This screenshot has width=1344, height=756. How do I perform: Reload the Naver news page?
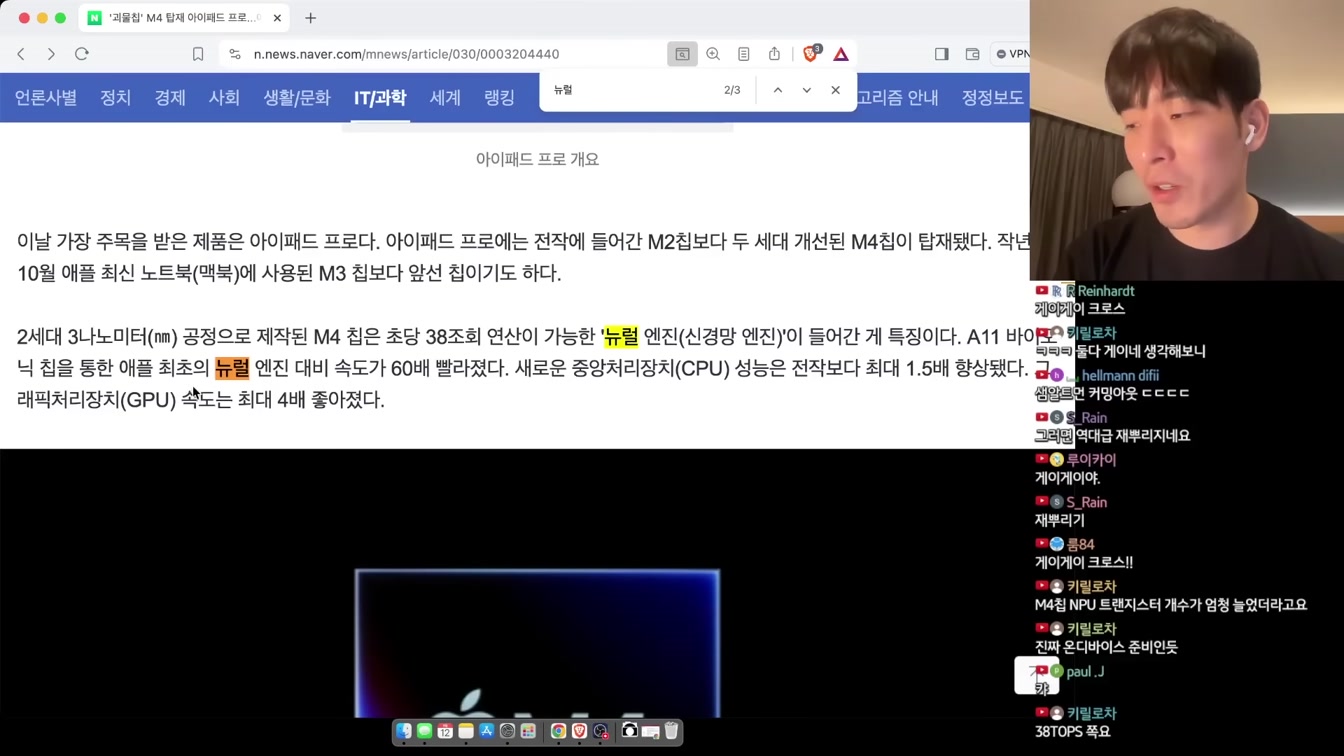pyautogui.click(x=82, y=54)
